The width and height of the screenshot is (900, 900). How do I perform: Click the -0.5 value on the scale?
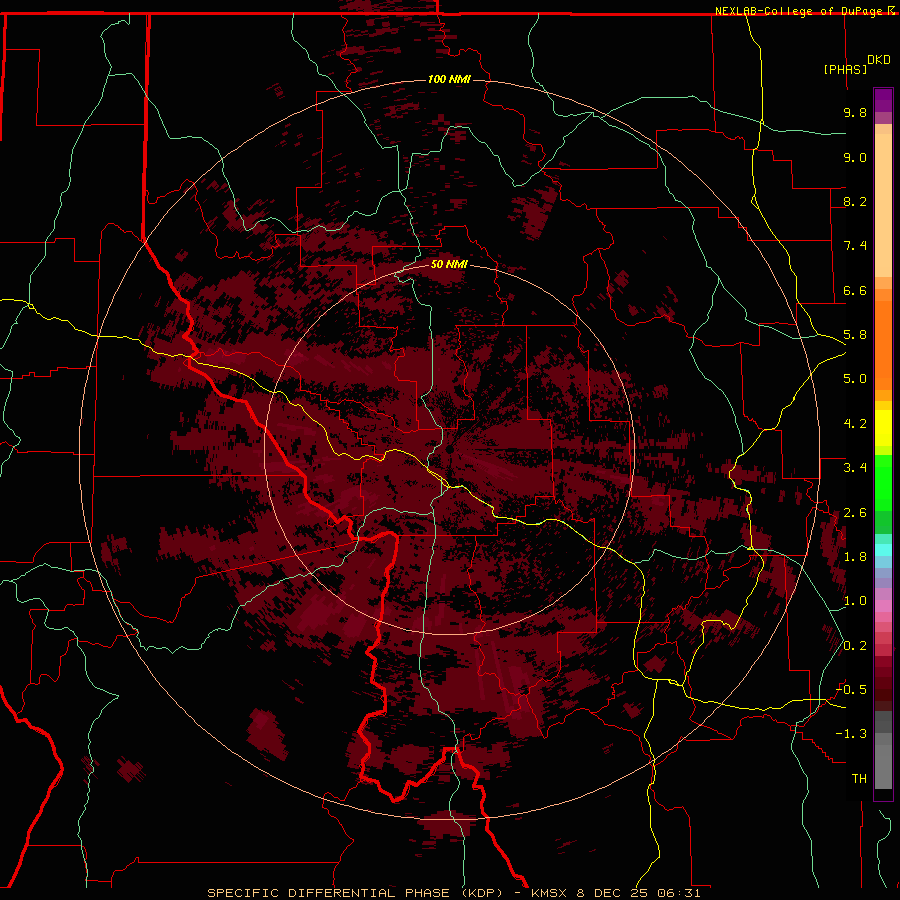(x=851, y=690)
